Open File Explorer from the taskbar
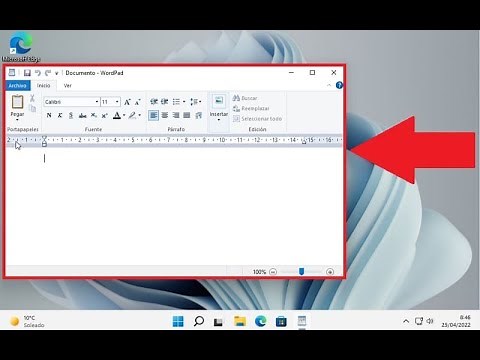Image resolution: width=480 pixels, height=360 pixels. point(240,321)
